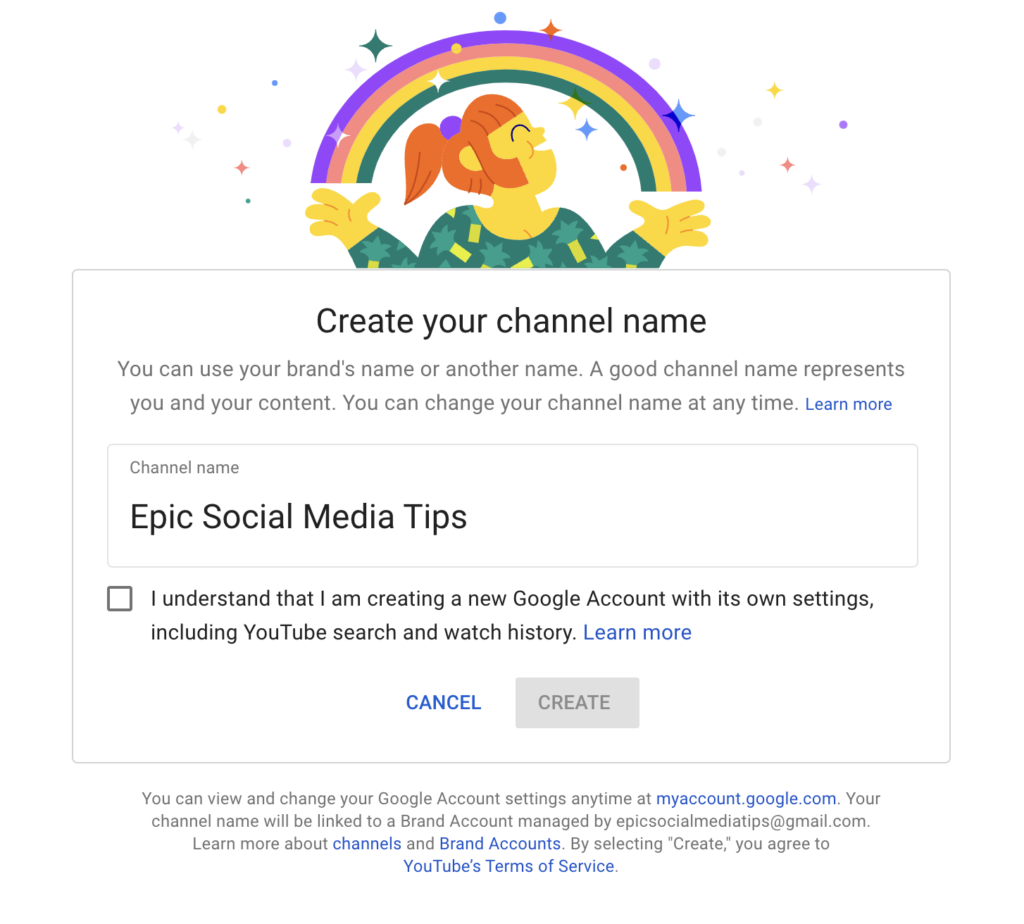This screenshot has height=924, width=1024.
Task: Open the Brand Accounts link
Action: point(500,844)
